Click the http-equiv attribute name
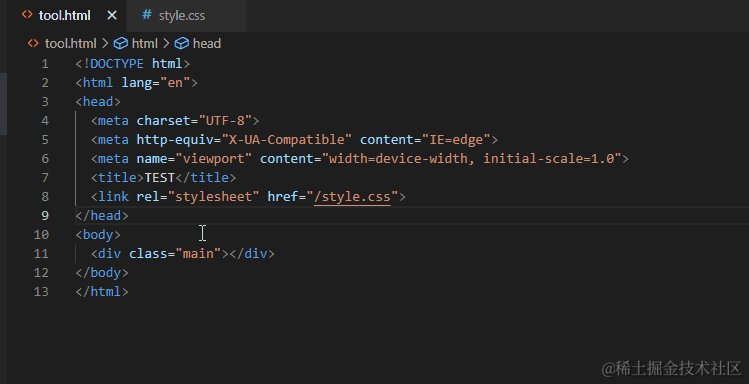 (175, 139)
